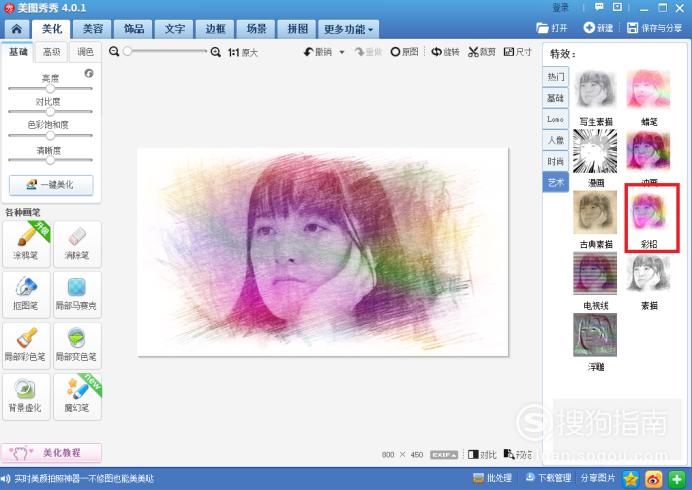The width and height of the screenshot is (692, 490).
Task: Select the 消除笔 eraser tool
Action: [x=77, y=244]
